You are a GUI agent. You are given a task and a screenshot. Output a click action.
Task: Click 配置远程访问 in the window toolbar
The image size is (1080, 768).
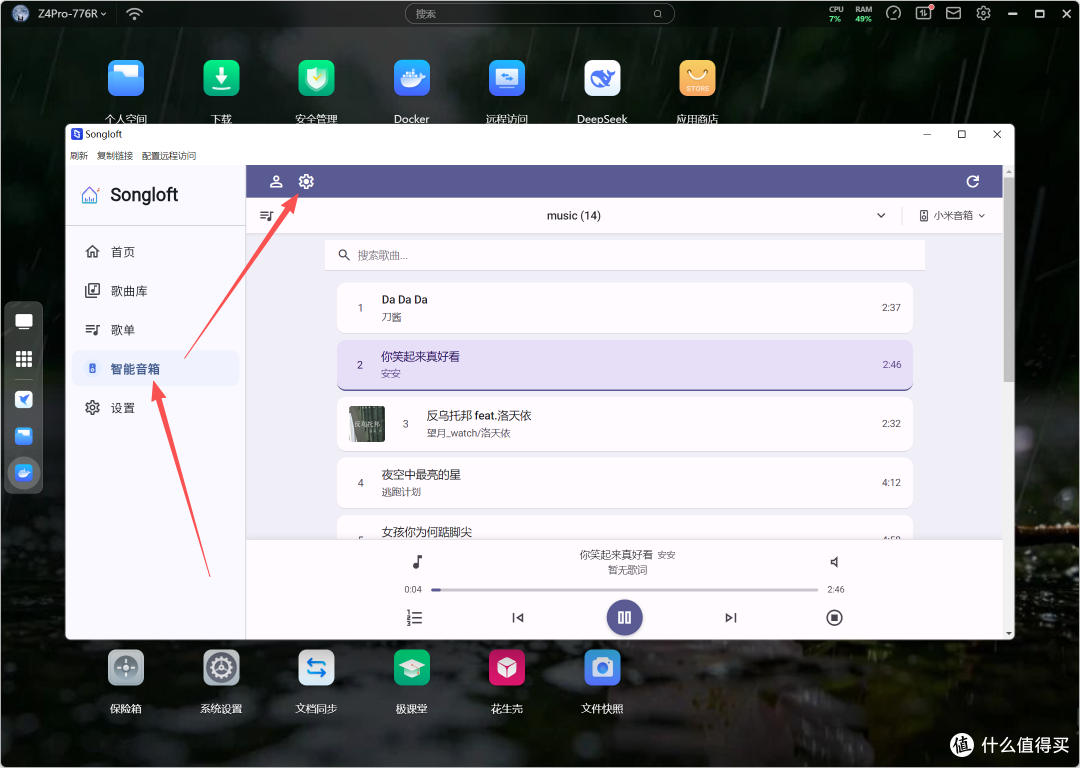pyautogui.click(x=169, y=156)
